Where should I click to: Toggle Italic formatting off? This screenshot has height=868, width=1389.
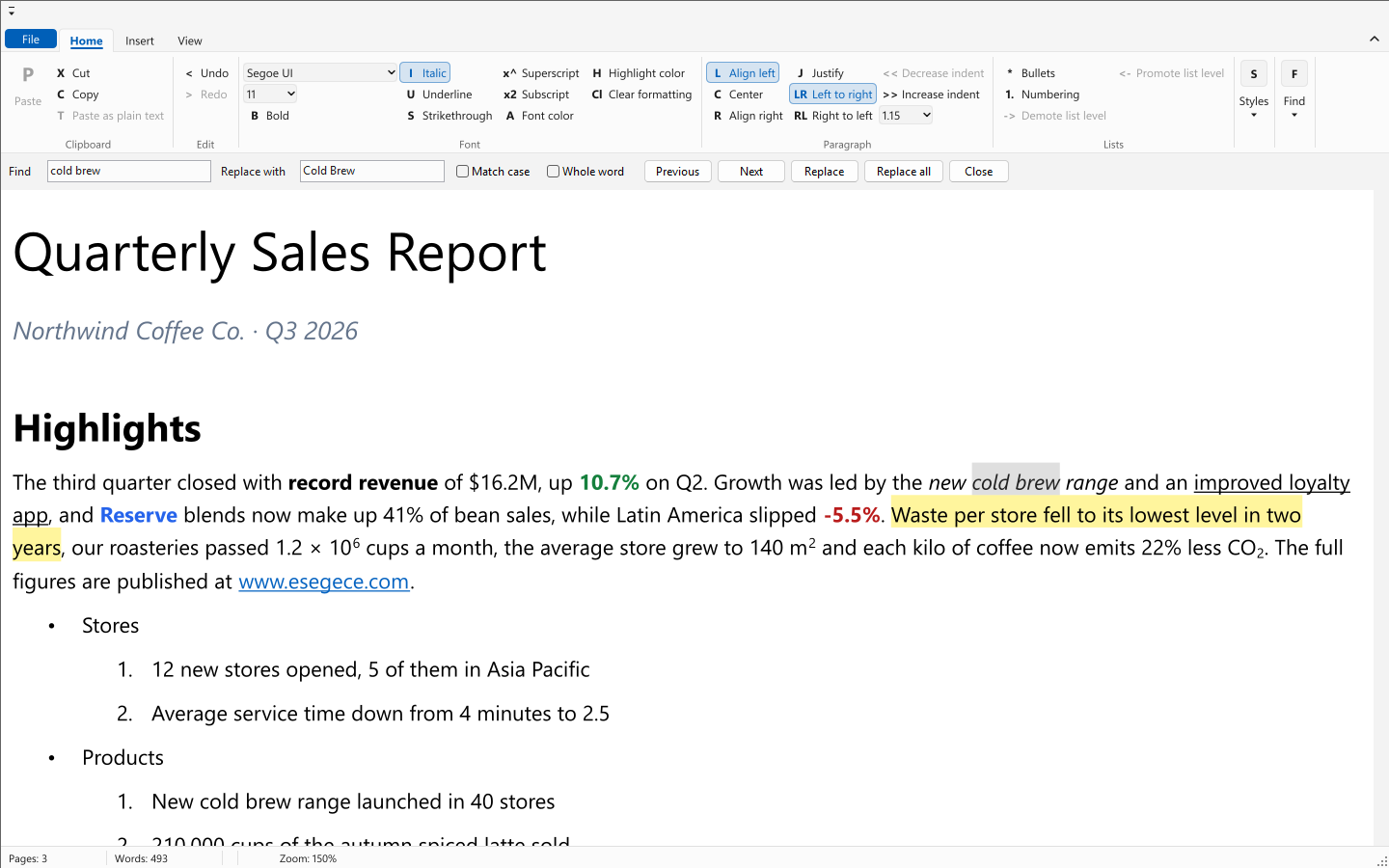[425, 73]
